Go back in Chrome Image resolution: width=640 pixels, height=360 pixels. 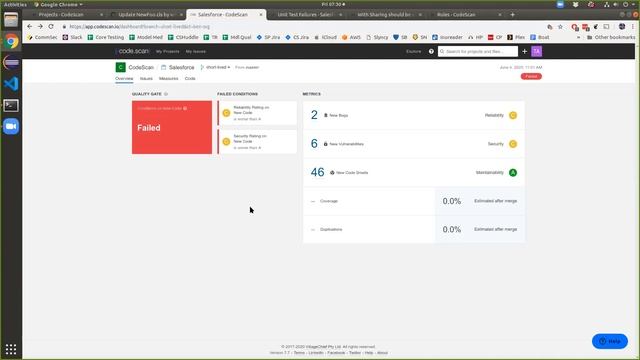(29, 27)
